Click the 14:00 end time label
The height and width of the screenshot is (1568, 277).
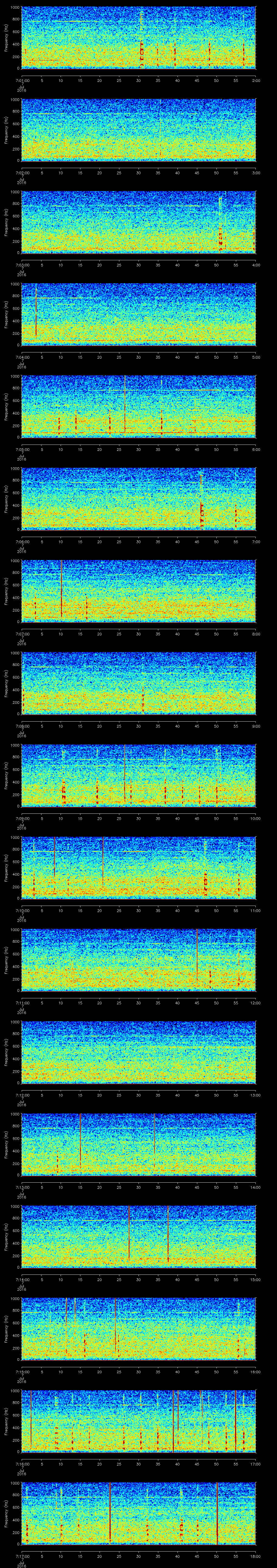point(255,1187)
